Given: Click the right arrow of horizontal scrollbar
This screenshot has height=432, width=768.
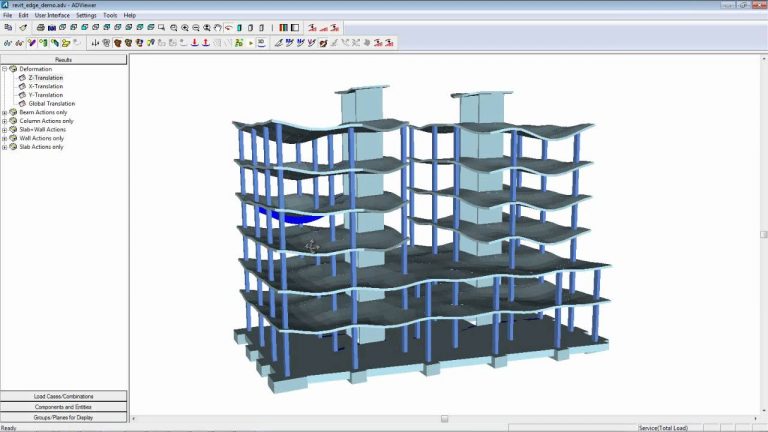Looking at the screenshot, I should (x=756, y=419).
